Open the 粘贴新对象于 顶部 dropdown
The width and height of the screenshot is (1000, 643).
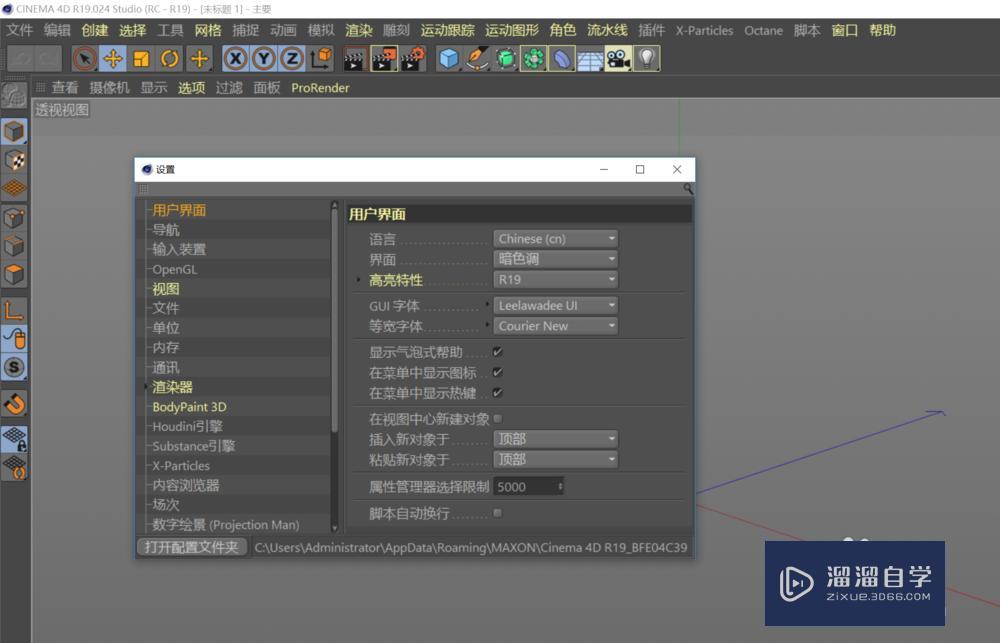[x=555, y=459]
